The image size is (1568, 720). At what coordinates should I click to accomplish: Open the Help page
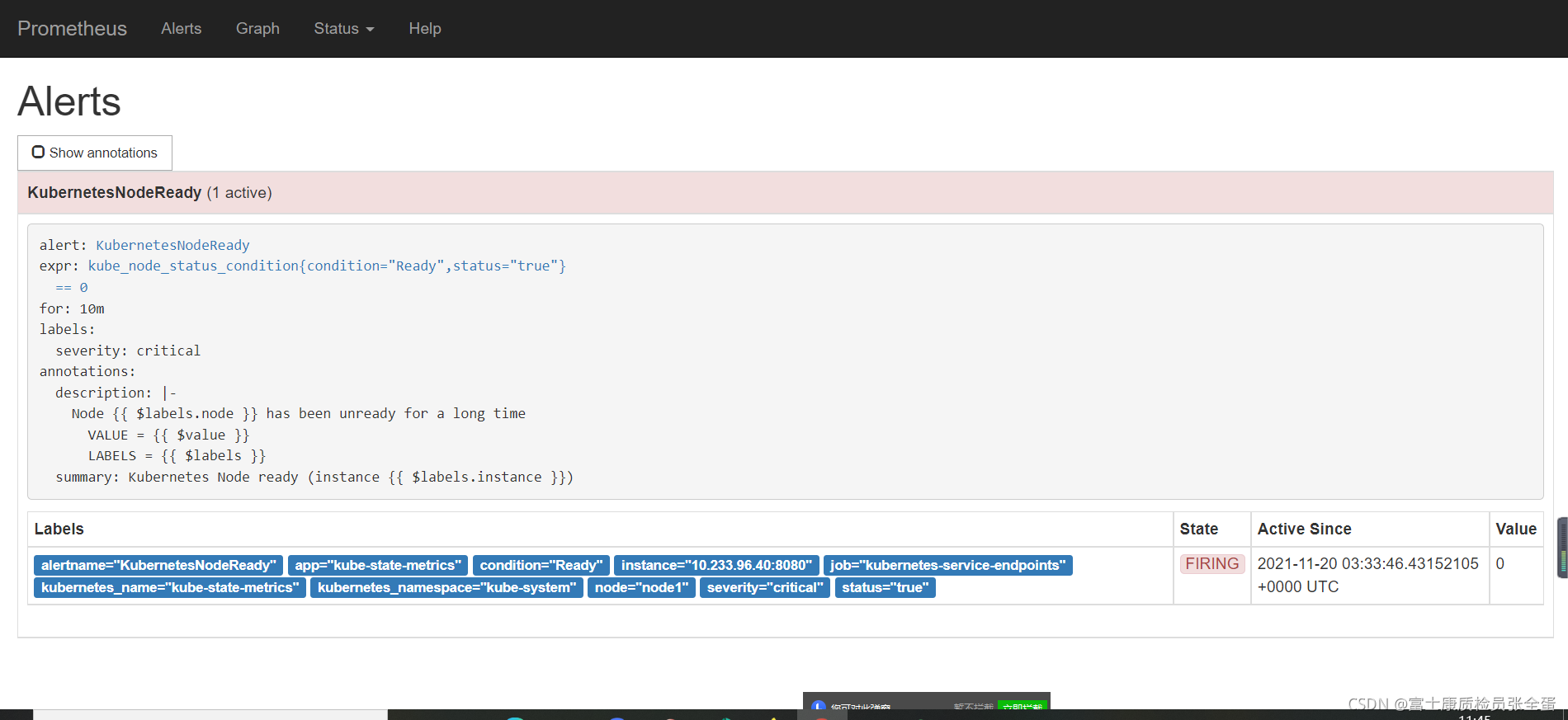click(425, 28)
